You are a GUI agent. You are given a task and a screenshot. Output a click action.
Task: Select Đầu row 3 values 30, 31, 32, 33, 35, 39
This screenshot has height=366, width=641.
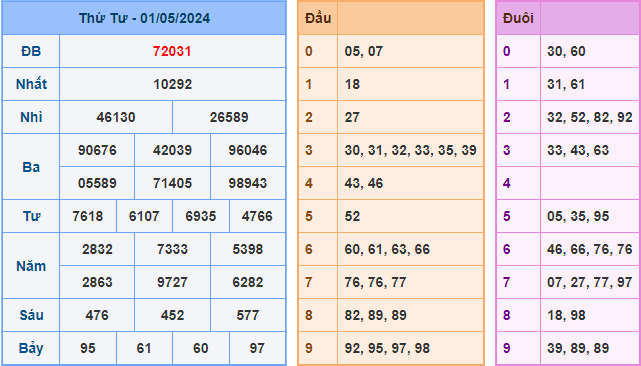410,150
